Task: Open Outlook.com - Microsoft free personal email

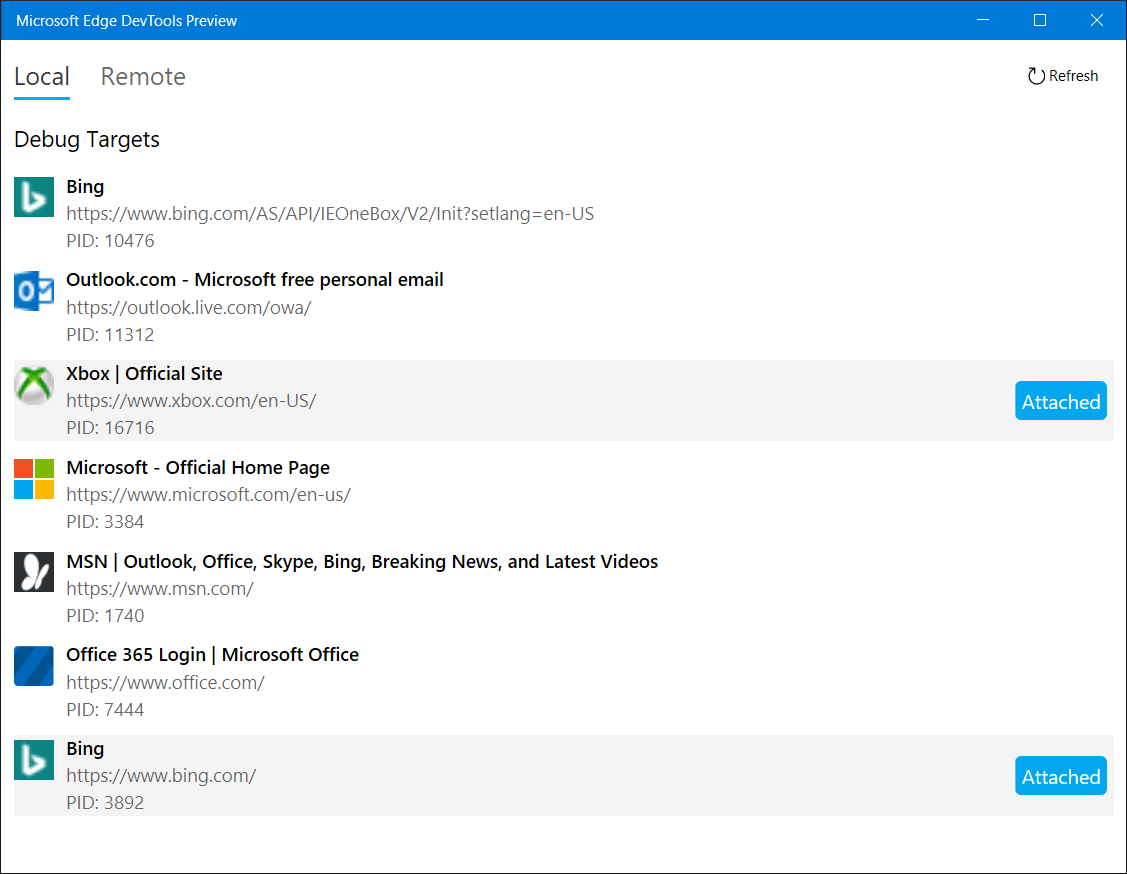Action: [254, 280]
